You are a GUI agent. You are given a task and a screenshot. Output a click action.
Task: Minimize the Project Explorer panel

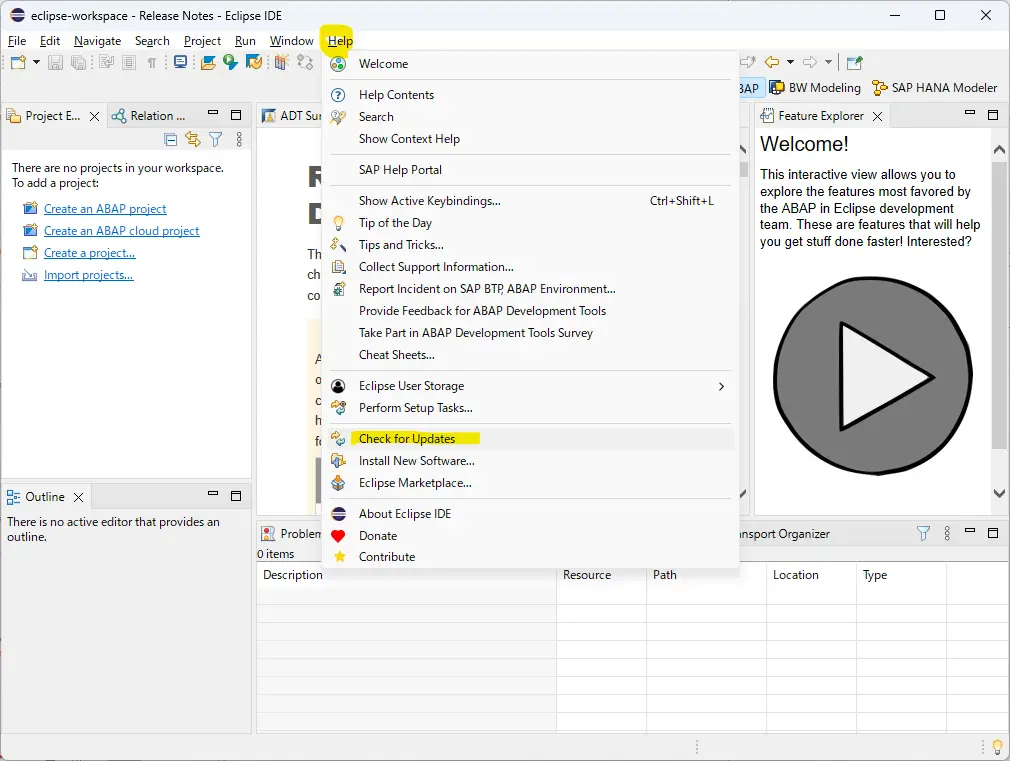[213, 113]
